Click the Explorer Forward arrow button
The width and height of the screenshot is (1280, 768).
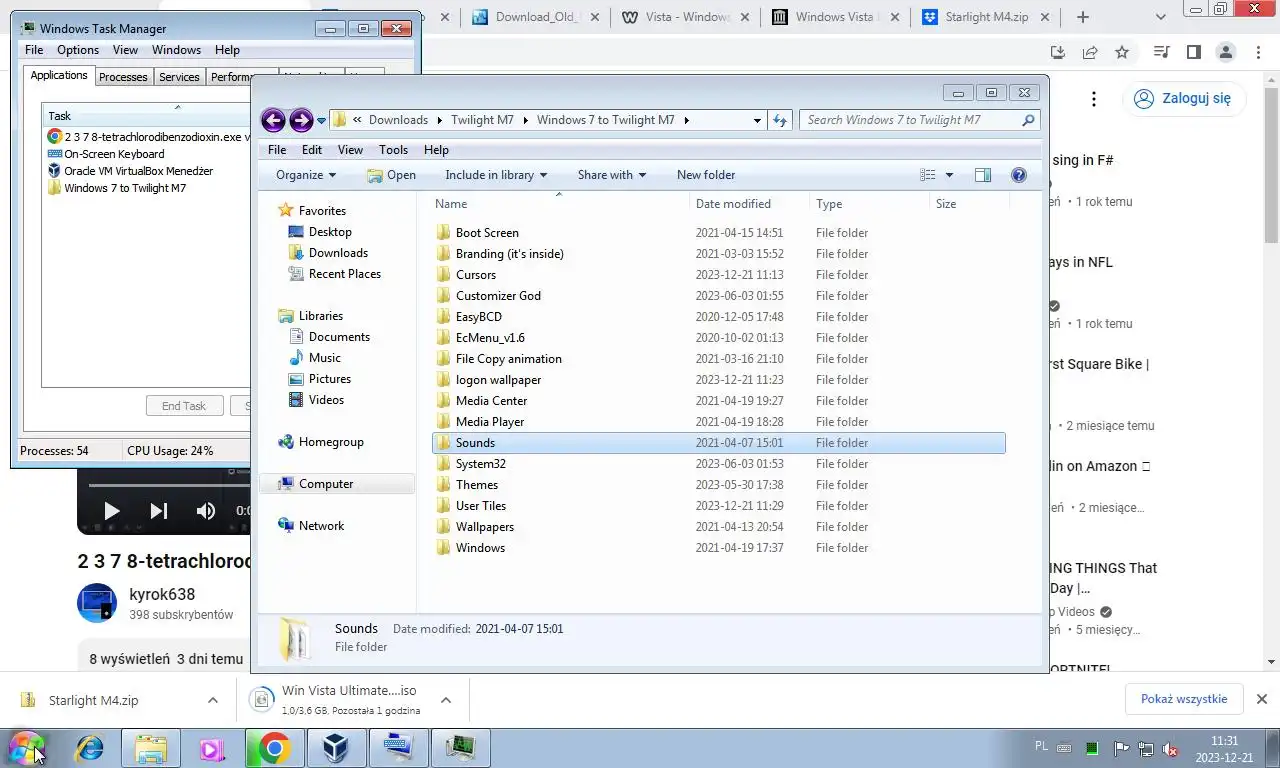301,120
